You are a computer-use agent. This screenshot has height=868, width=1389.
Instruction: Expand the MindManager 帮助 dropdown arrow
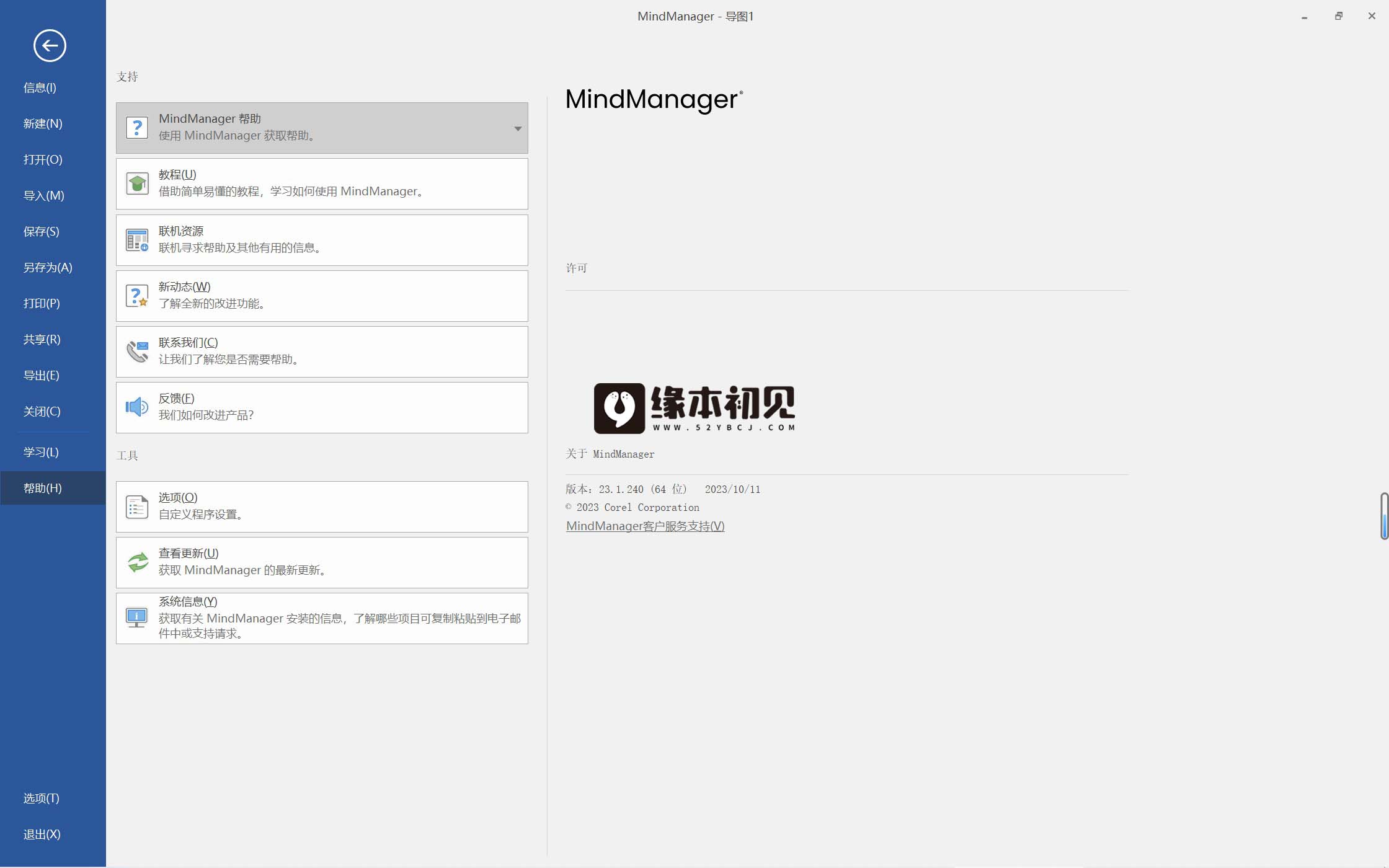[518, 128]
